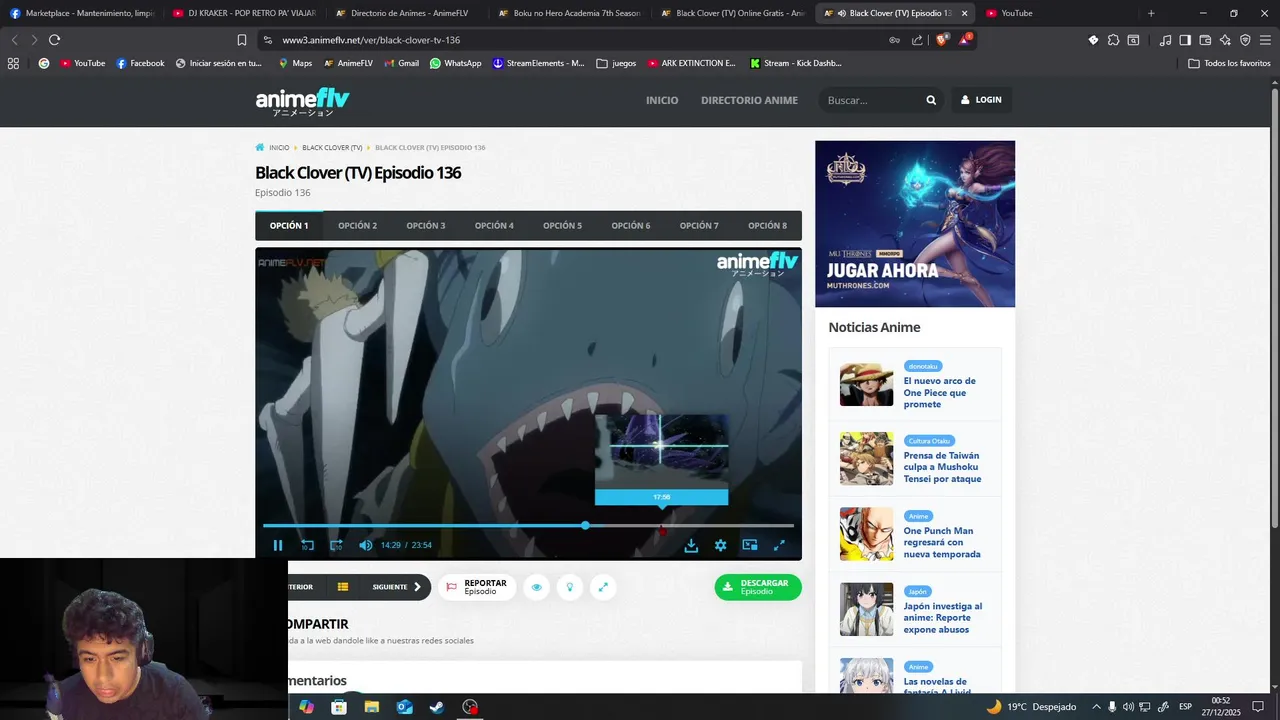Open Steam from the taskbar
Image resolution: width=1280 pixels, height=720 pixels.
pyautogui.click(x=437, y=707)
